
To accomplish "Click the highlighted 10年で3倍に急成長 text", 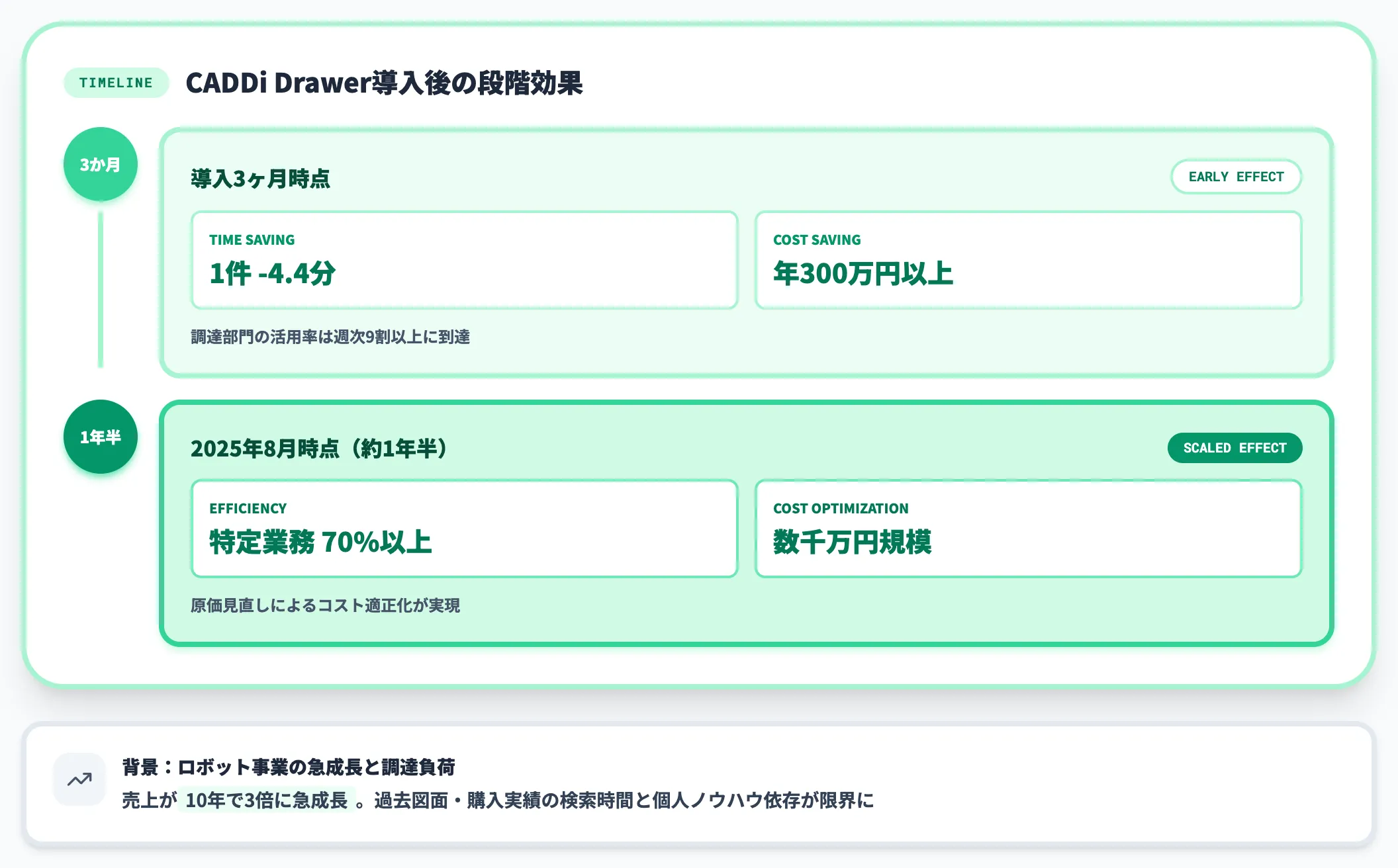I will coord(267,801).
